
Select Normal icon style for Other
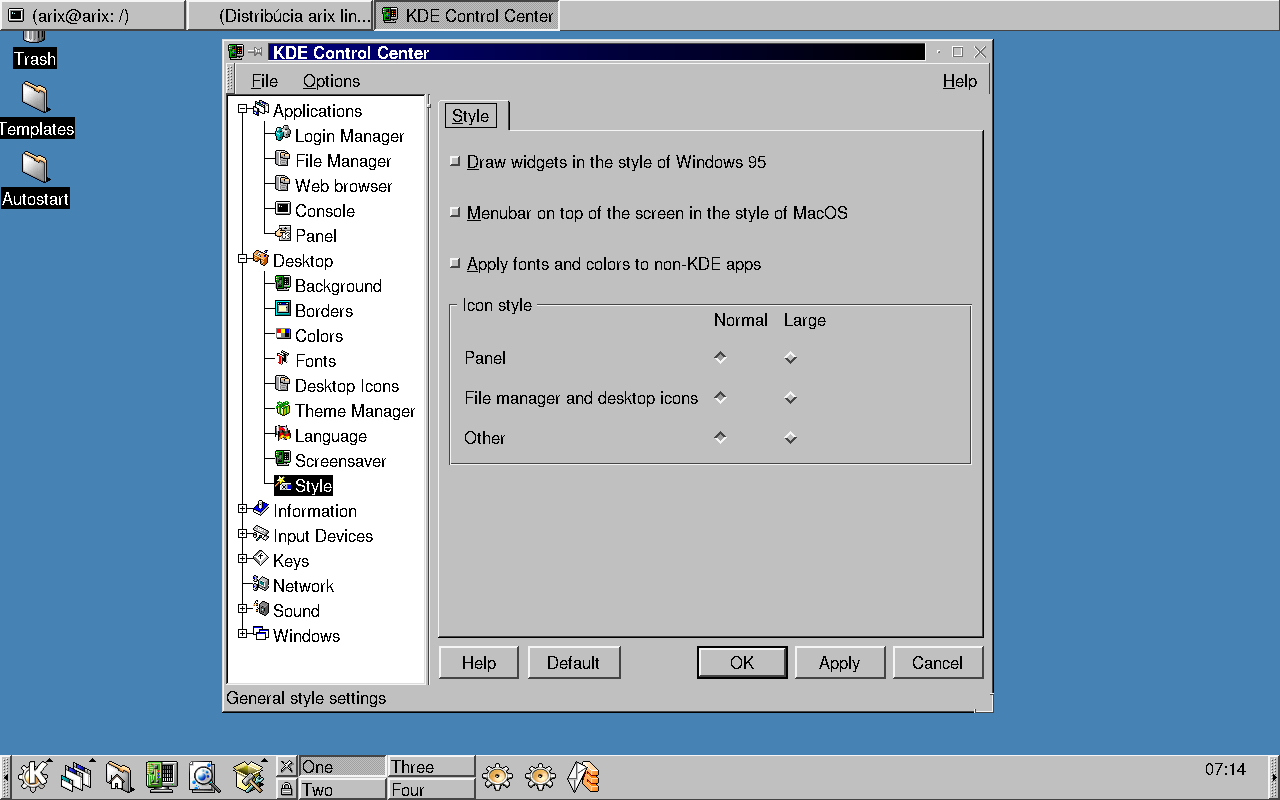click(x=720, y=437)
